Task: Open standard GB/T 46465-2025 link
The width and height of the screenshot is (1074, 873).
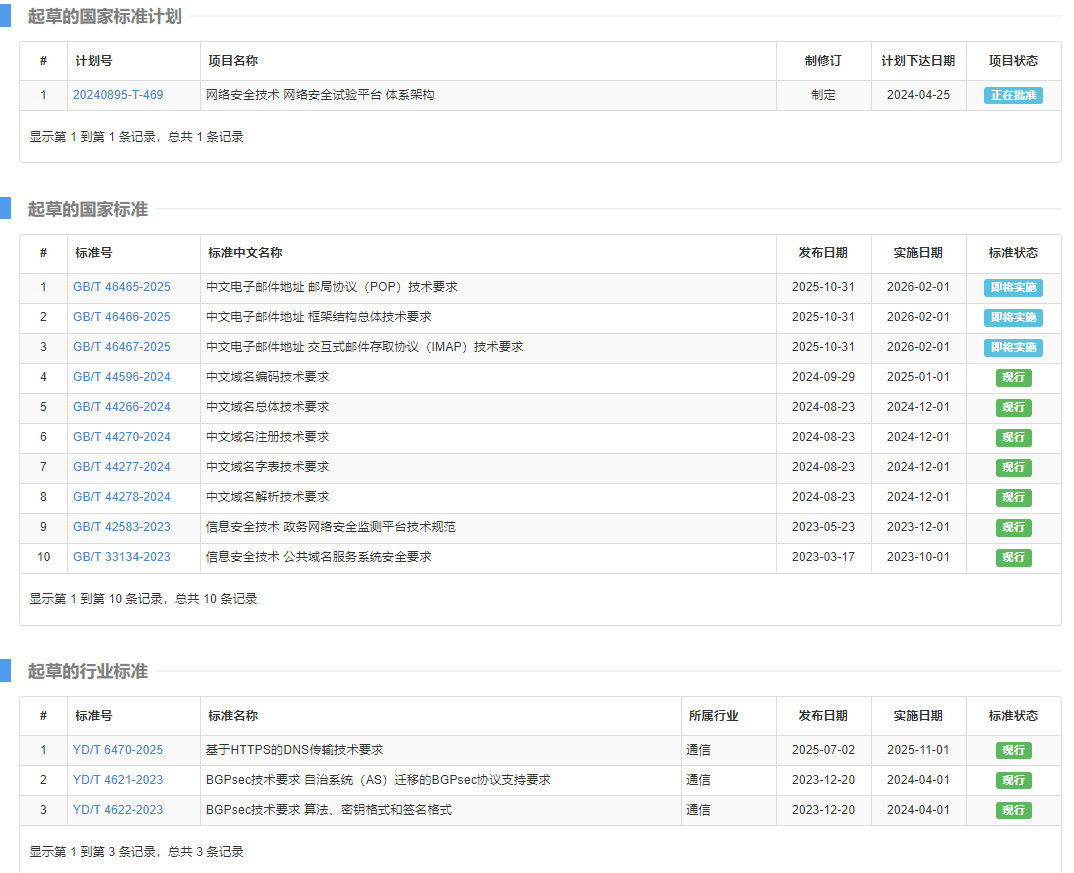Action: click(x=121, y=287)
